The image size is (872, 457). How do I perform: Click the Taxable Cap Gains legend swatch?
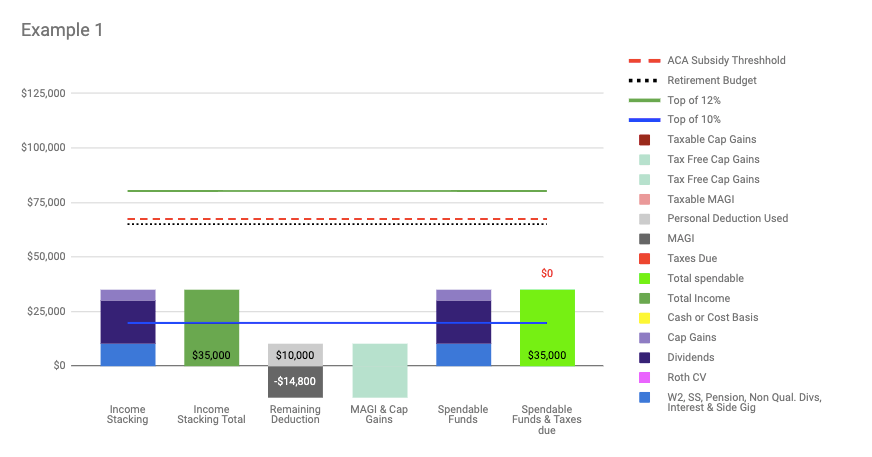click(645, 140)
